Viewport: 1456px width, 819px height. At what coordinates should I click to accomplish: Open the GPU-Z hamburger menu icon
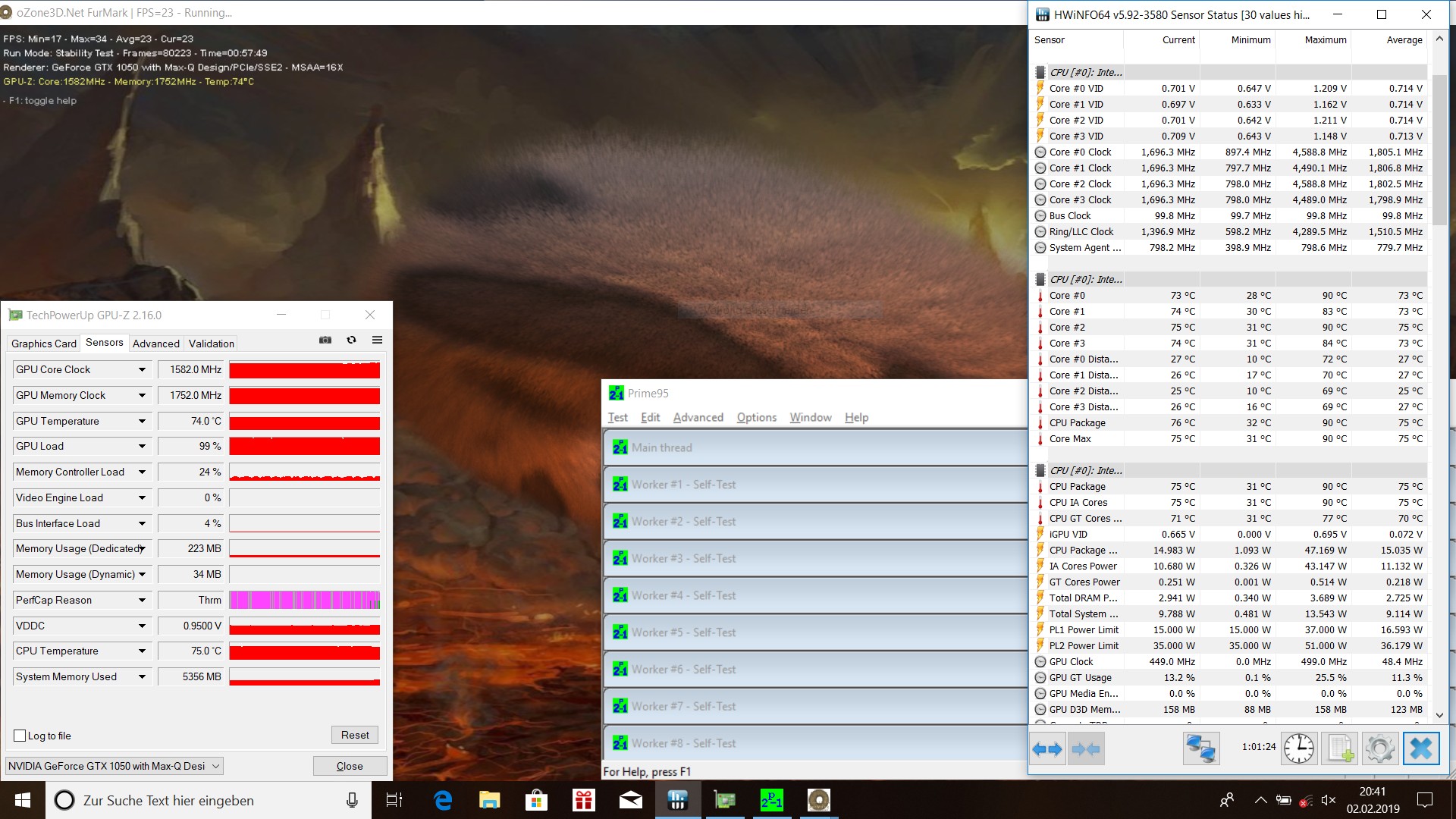click(x=377, y=340)
